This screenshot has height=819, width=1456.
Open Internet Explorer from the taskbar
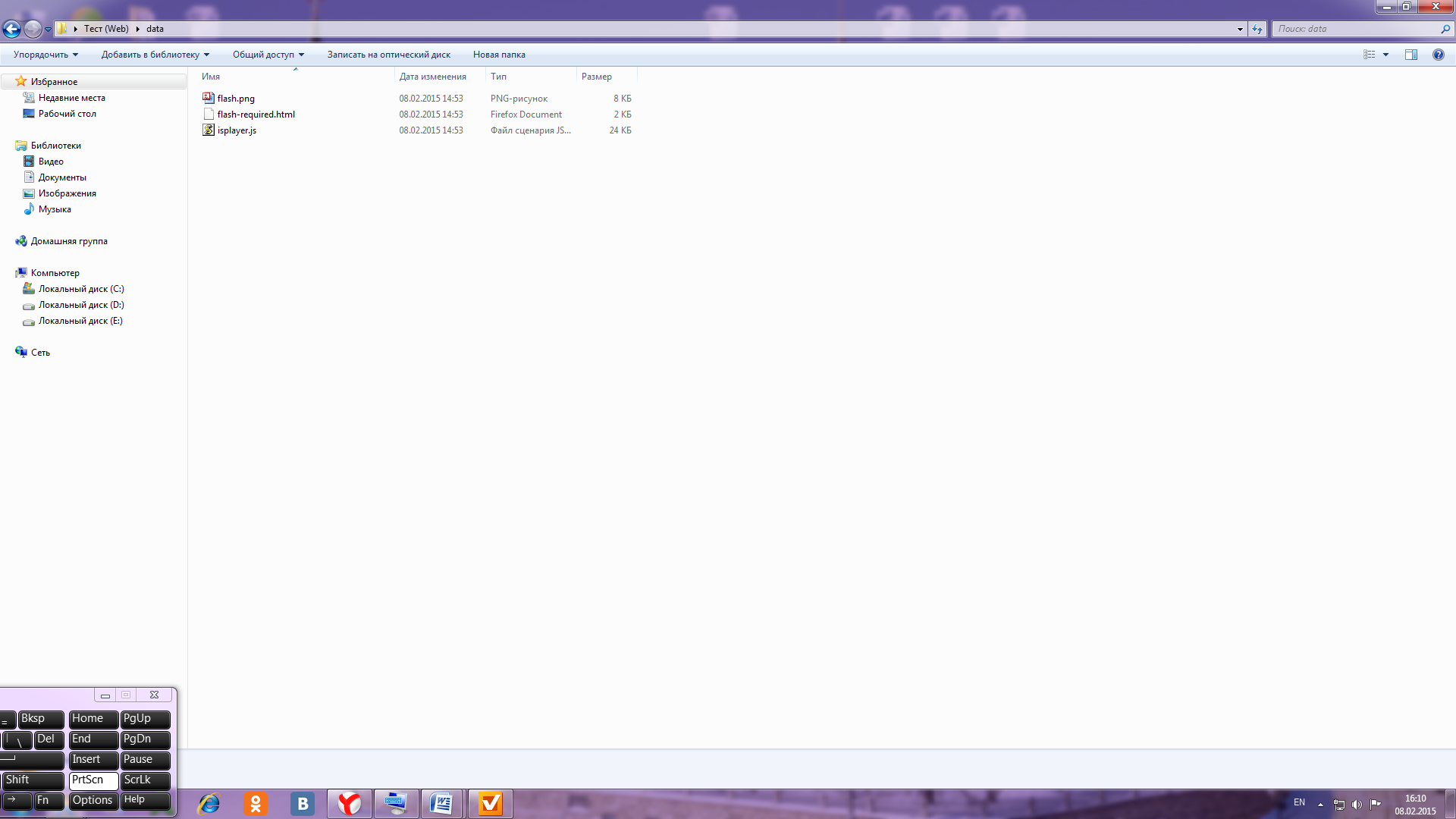pyautogui.click(x=209, y=804)
